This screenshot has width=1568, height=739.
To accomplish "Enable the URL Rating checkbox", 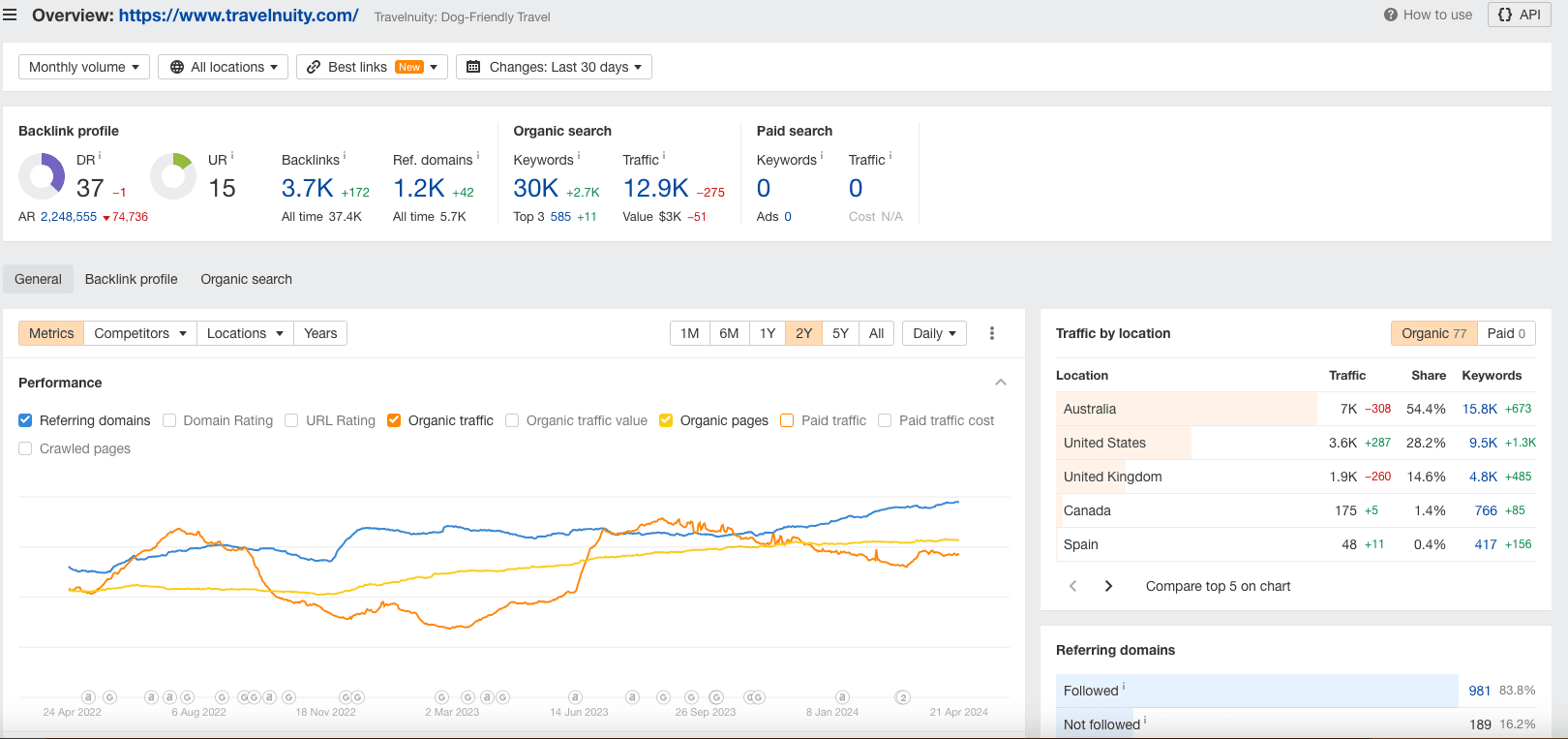I will (291, 420).
